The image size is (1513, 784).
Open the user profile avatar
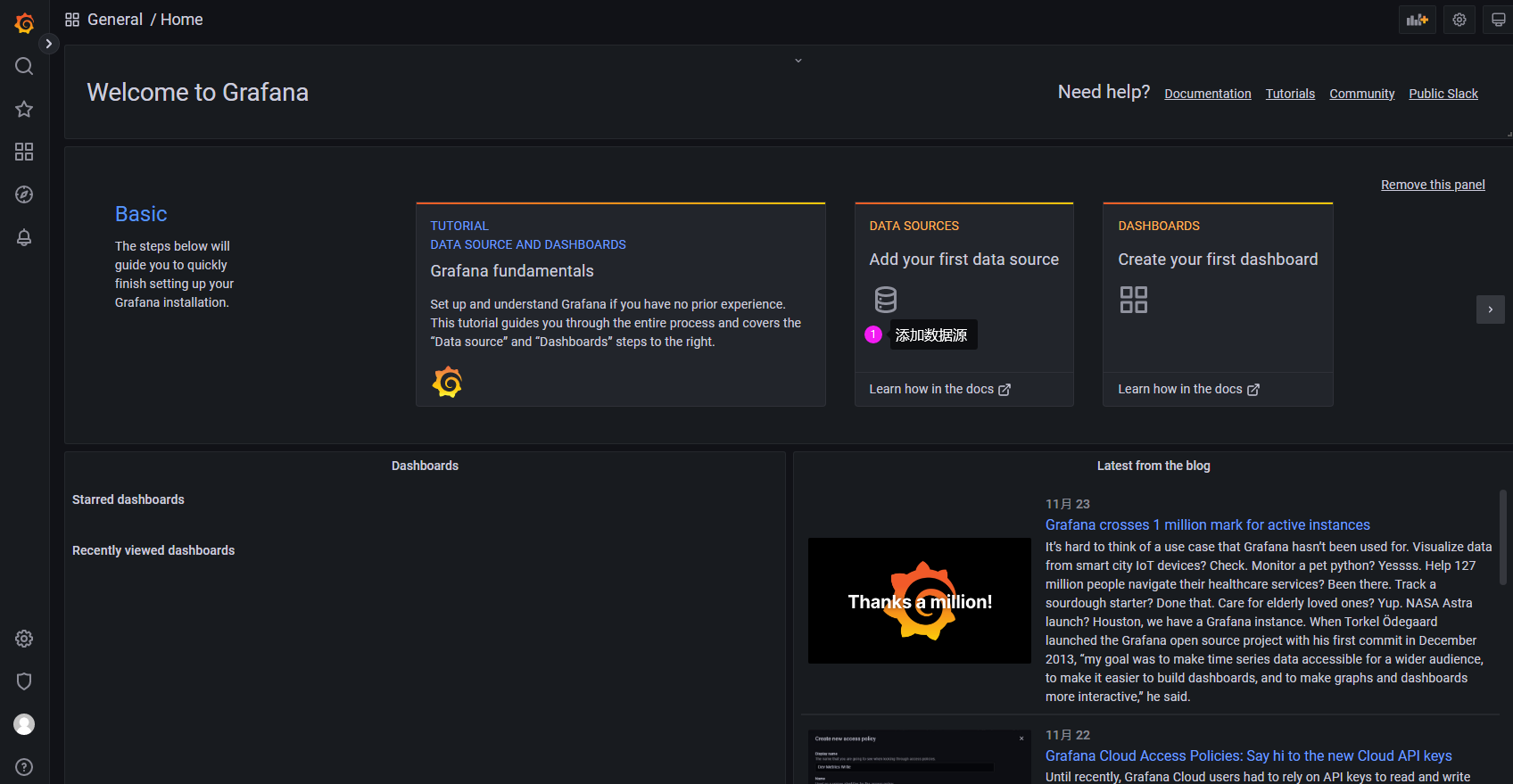(24, 724)
